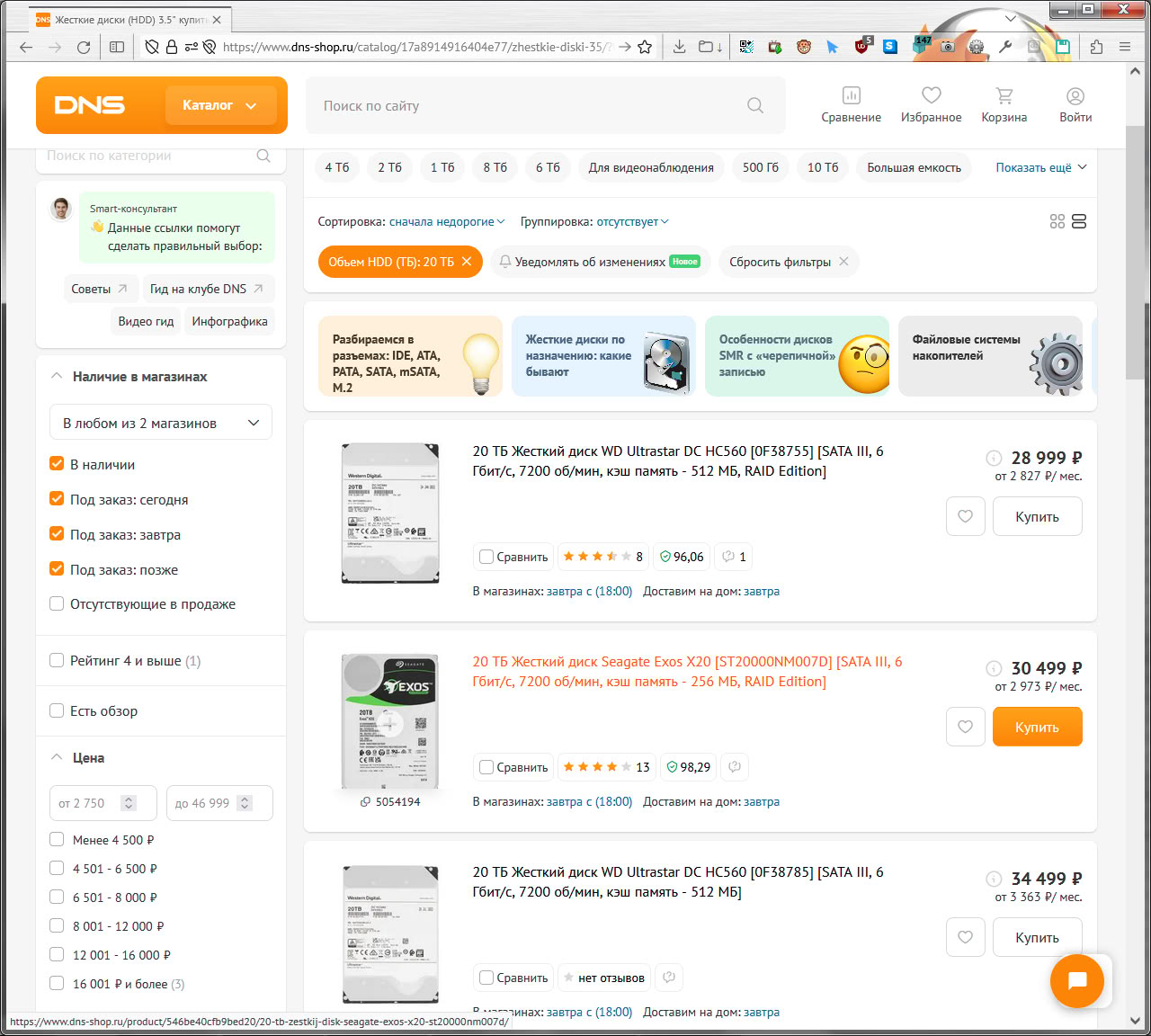This screenshot has width=1151, height=1036.
Task: Click the stepper on the до 46 999 field
Action: pyautogui.click(x=245, y=803)
